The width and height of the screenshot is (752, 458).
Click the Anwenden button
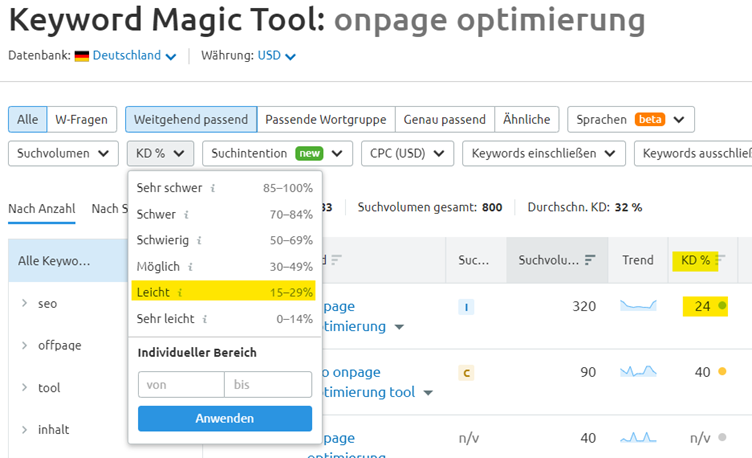coord(225,419)
